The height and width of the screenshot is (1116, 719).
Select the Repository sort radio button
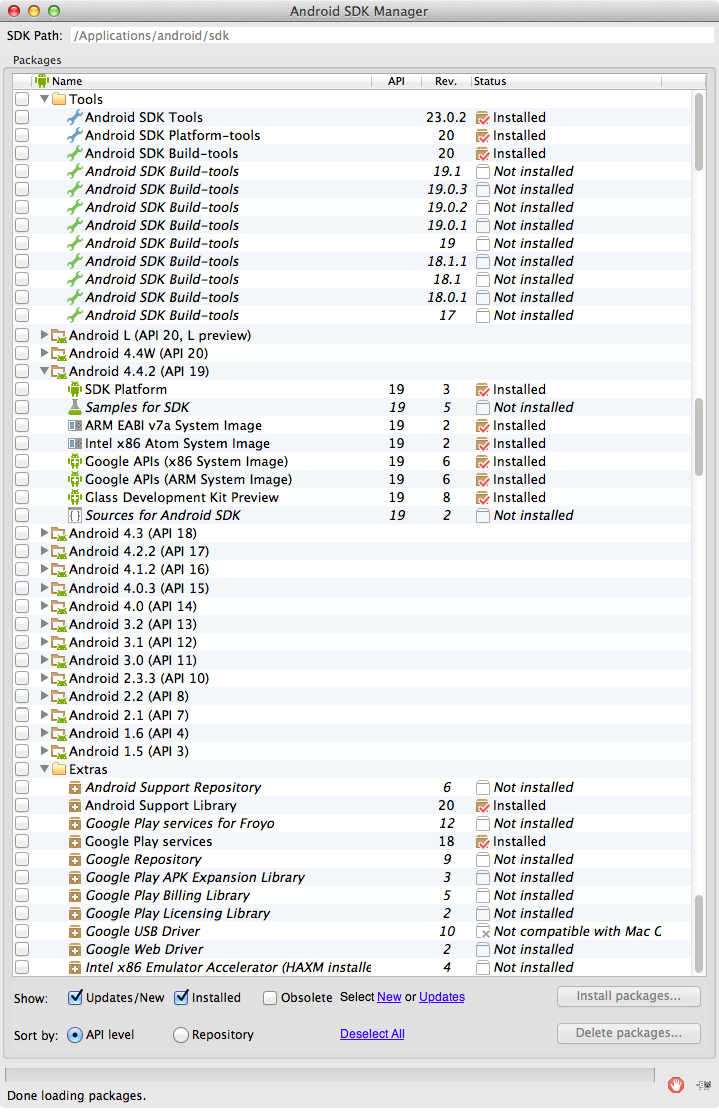pyautogui.click(x=181, y=1035)
